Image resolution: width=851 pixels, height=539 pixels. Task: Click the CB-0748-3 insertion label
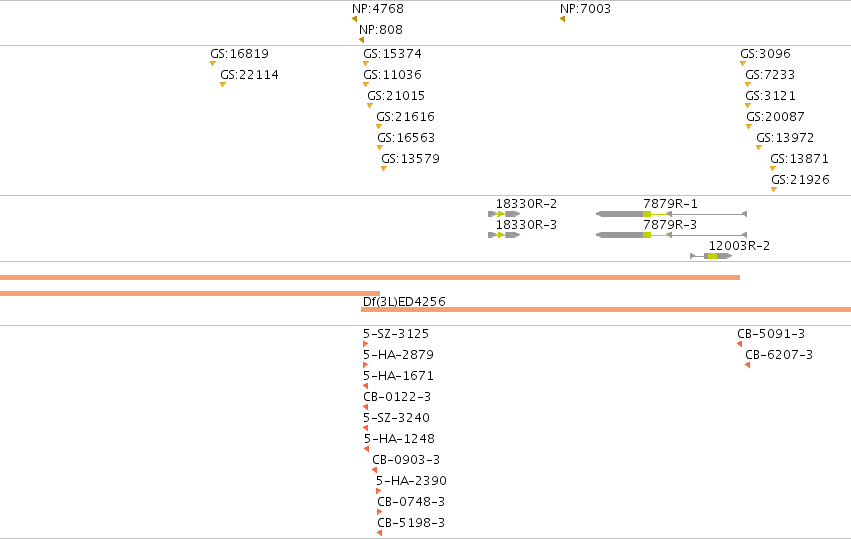pos(411,502)
